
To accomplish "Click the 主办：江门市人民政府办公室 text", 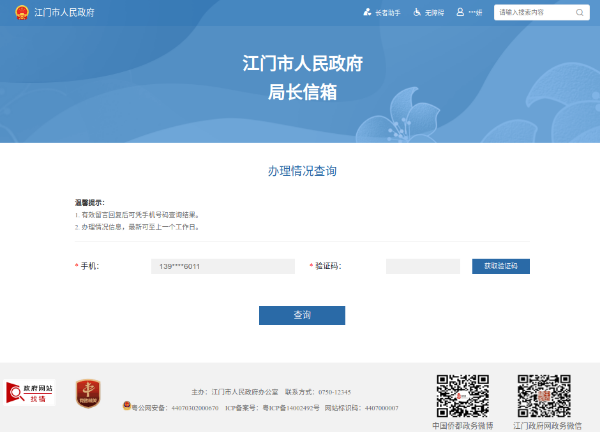I will [235, 392].
